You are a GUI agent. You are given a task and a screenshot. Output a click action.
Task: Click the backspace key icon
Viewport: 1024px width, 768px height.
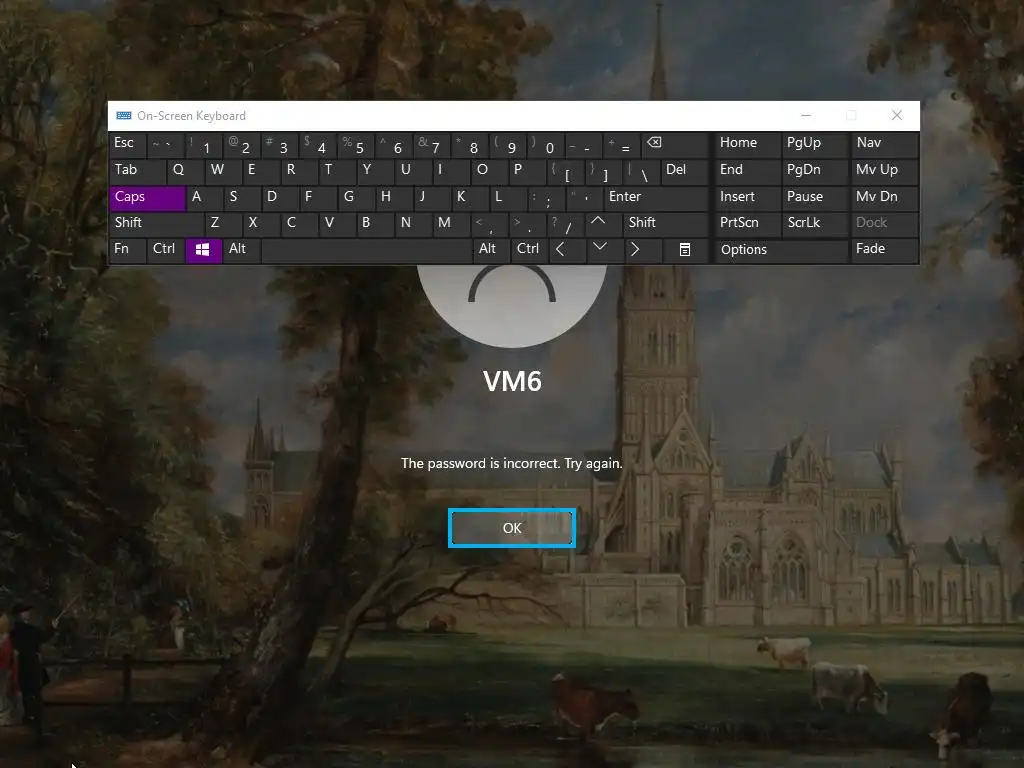coord(675,145)
